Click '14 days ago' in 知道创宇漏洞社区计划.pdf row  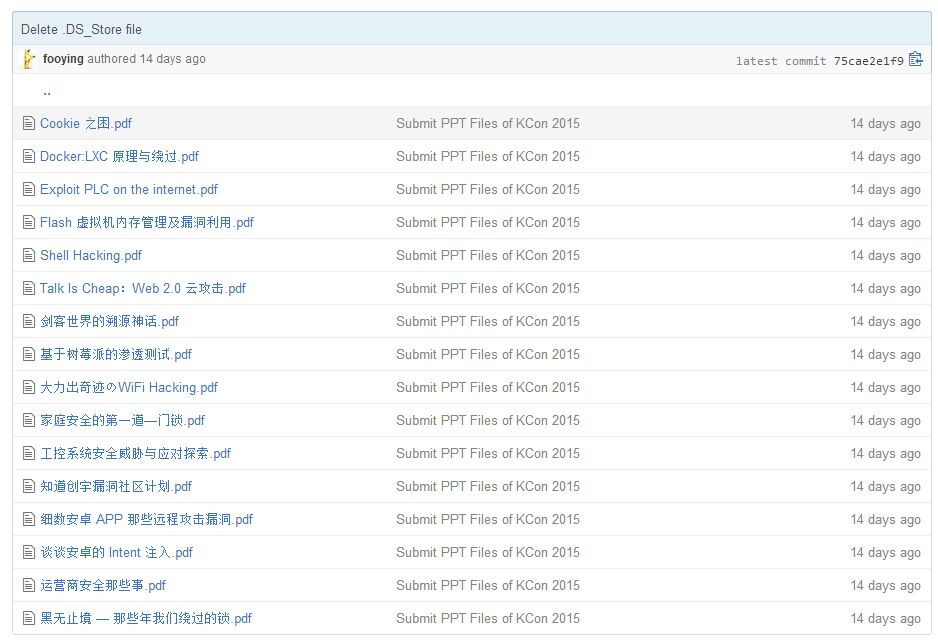[885, 487]
